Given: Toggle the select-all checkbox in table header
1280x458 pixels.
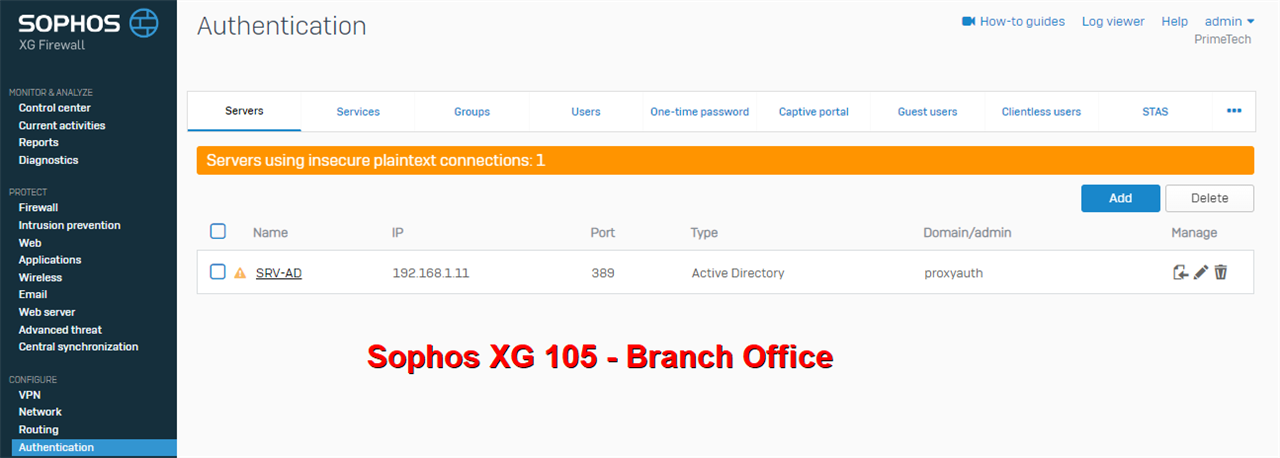Looking at the screenshot, I should (x=218, y=232).
